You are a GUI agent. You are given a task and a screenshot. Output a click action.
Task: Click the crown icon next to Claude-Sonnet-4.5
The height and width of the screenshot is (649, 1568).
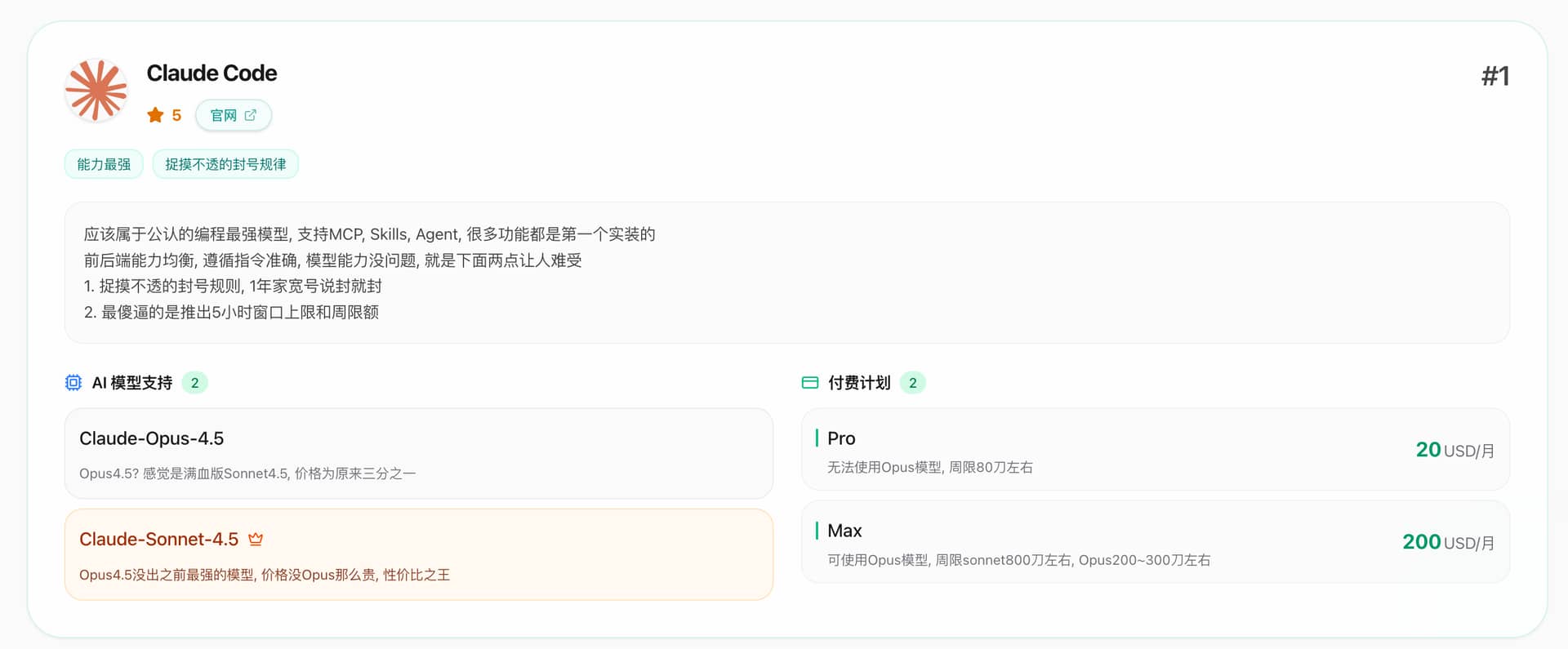[x=256, y=540]
